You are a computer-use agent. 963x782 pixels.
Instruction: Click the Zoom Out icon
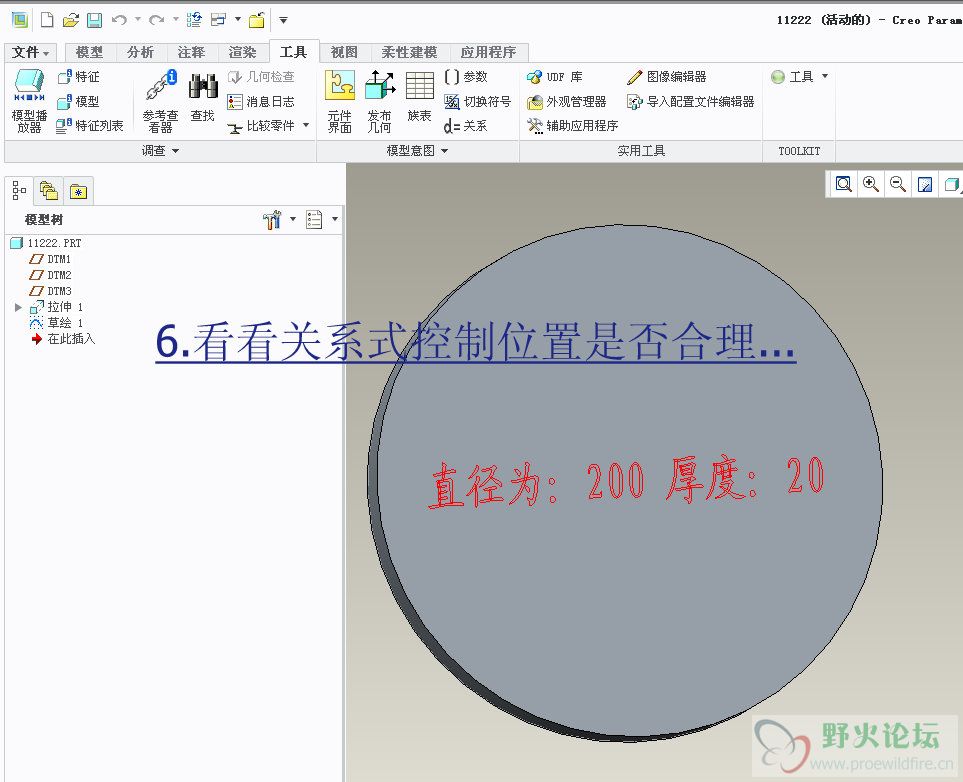tap(897, 184)
